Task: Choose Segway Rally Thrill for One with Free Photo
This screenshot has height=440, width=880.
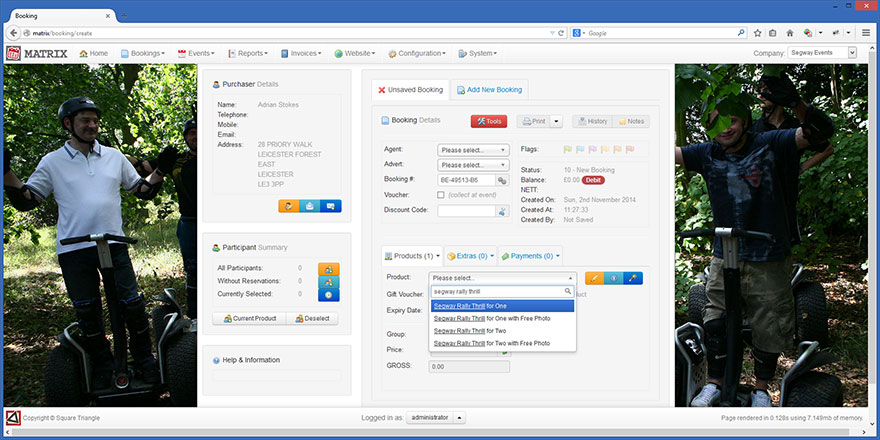Action: (502, 318)
